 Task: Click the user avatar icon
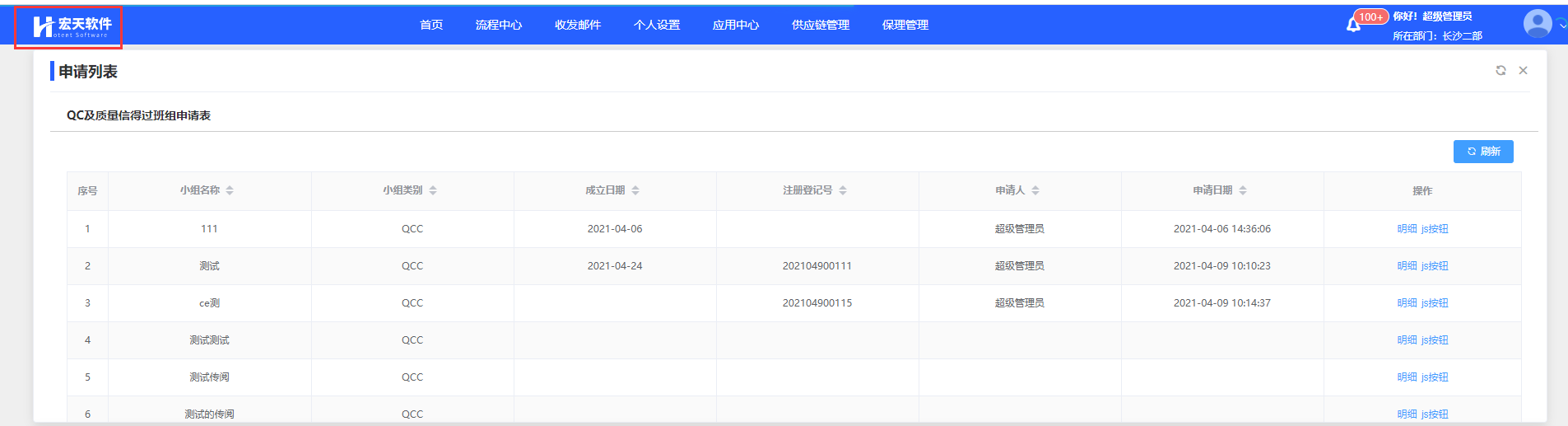1537,24
